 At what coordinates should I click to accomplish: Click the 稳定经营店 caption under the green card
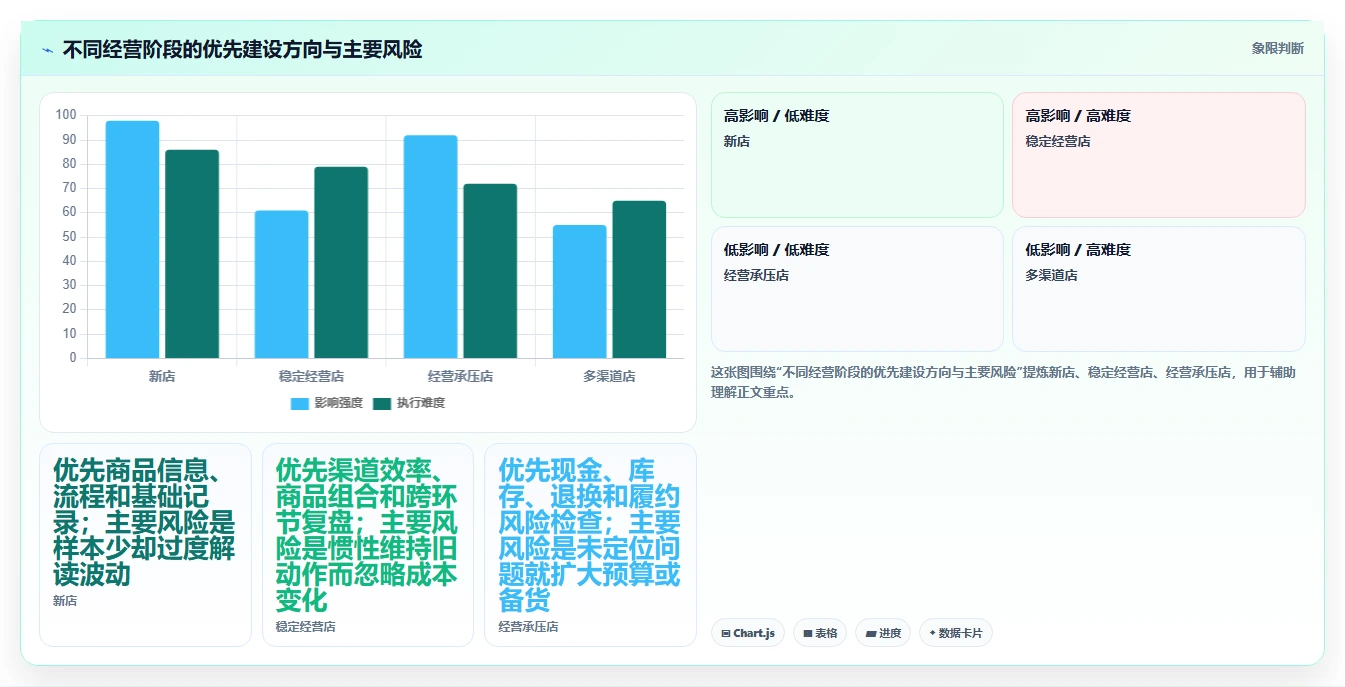click(306, 627)
